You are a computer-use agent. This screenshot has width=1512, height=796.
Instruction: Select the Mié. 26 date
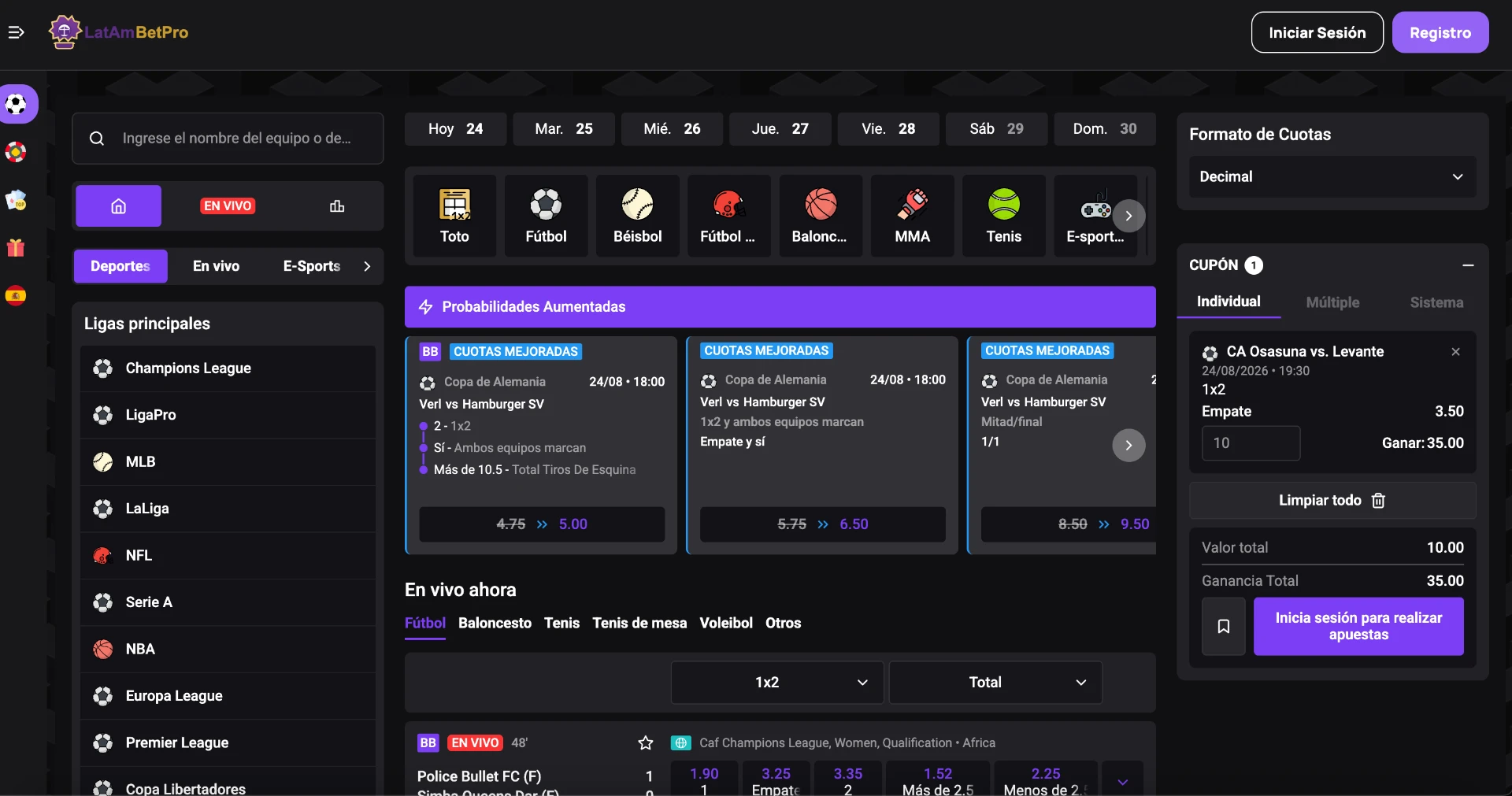(672, 129)
